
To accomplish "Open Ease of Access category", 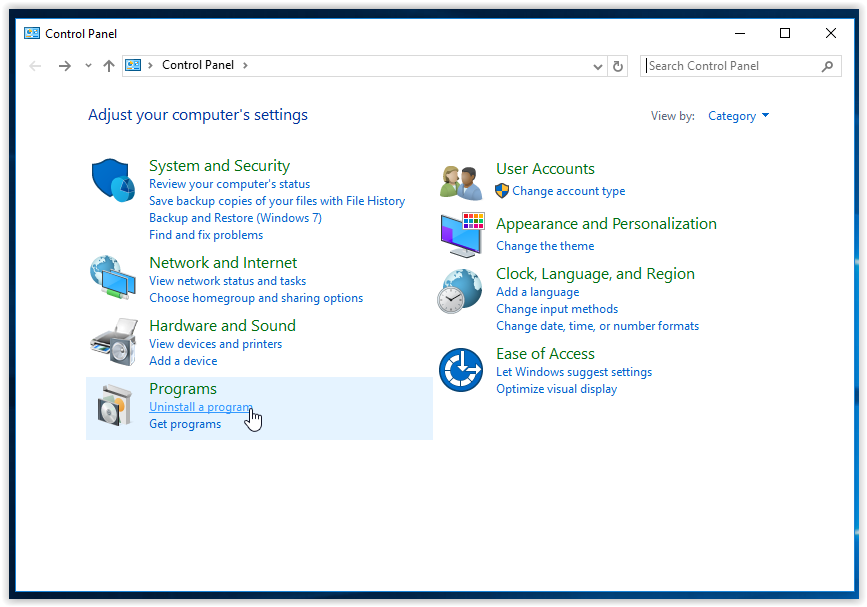I will tap(545, 354).
